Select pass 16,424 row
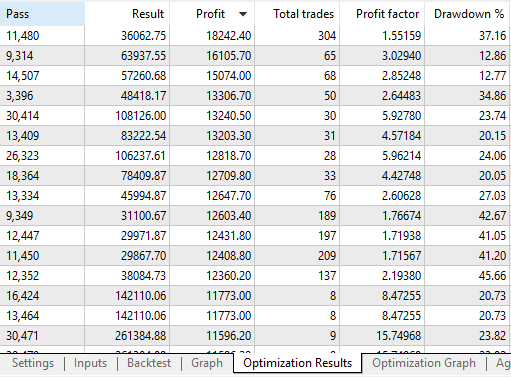The width and height of the screenshot is (511, 377). [255, 296]
